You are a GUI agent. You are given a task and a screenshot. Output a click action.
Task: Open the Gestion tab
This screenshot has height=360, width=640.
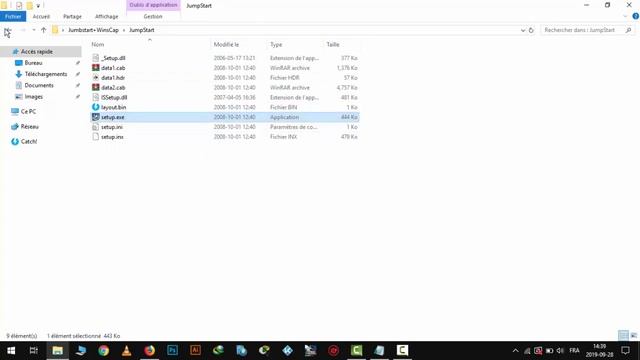tap(153, 16)
